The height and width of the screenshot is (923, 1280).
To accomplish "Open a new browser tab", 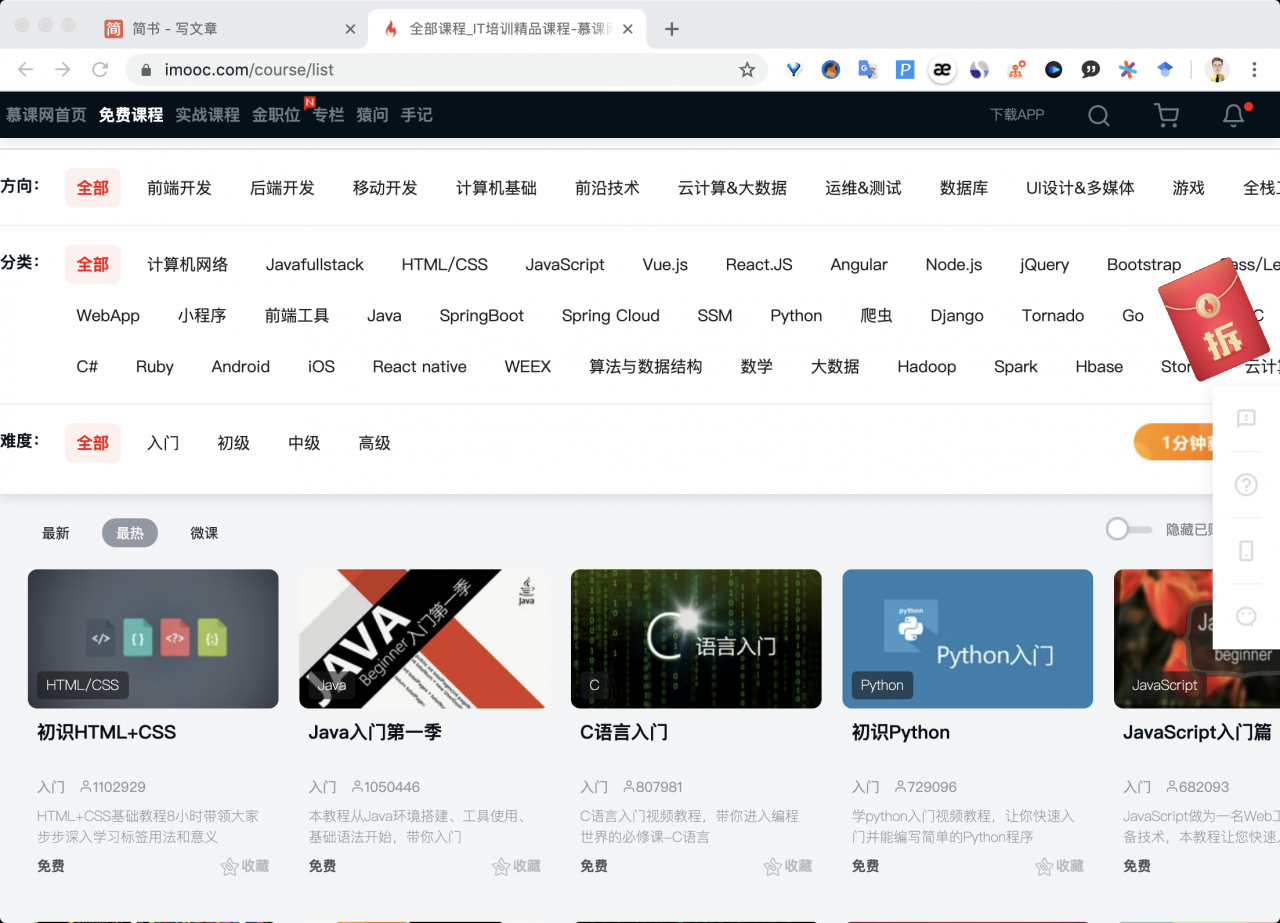I will (x=672, y=29).
